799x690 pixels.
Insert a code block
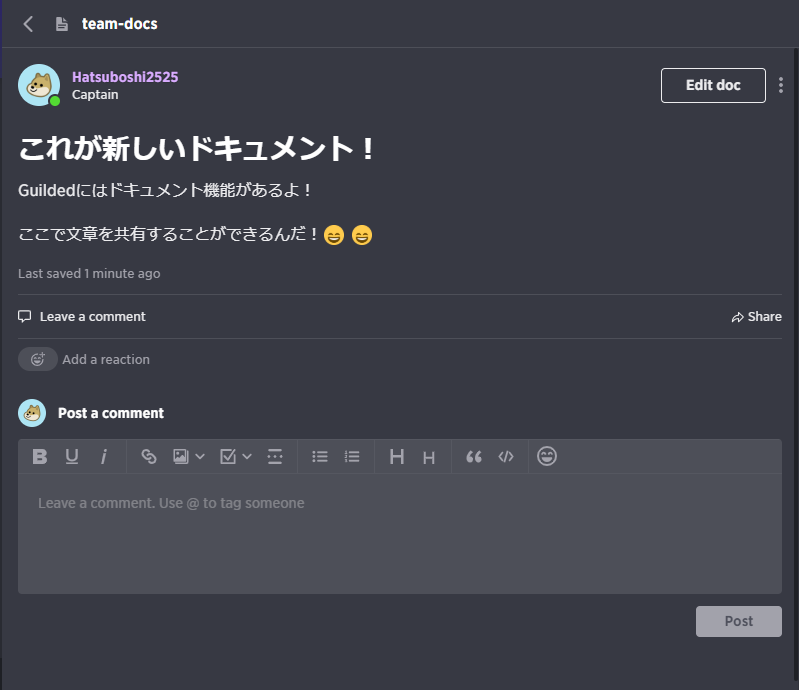506,457
